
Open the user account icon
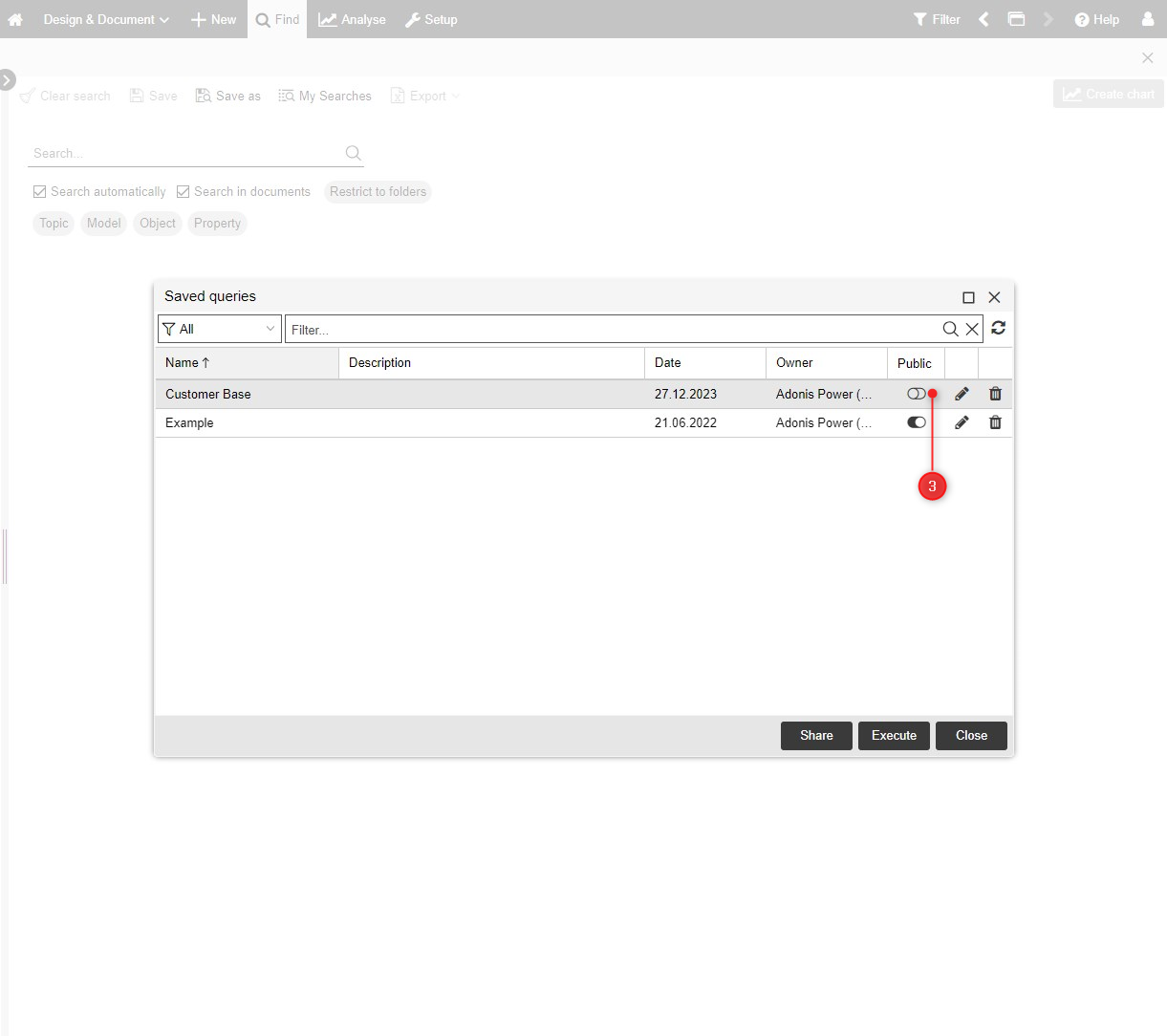(1148, 19)
